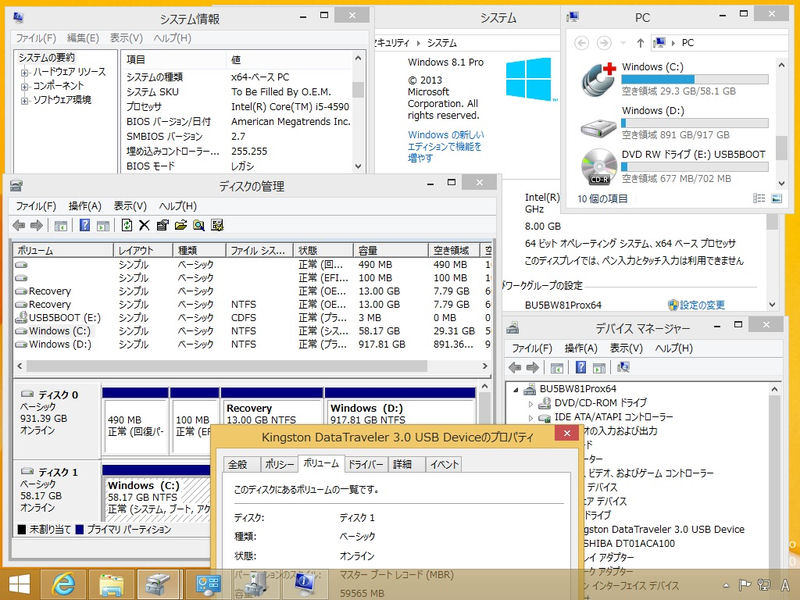The height and width of the screenshot is (600, 800).
Task: Click the Back arrow in Device Manager toolbar
Action: pyautogui.click(x=515, y=367)
